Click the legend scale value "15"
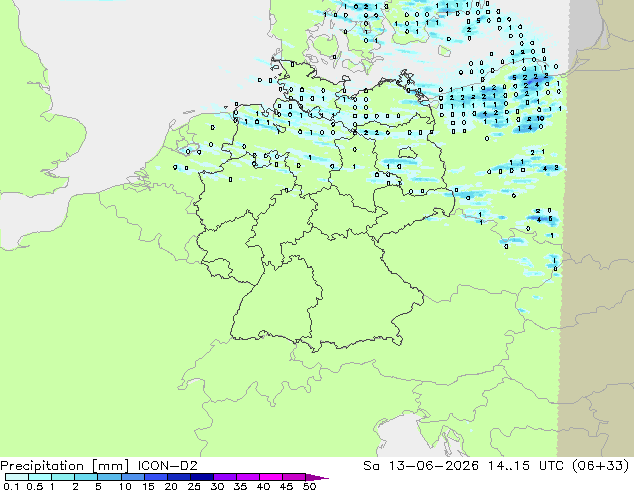 tap(148, 486)
